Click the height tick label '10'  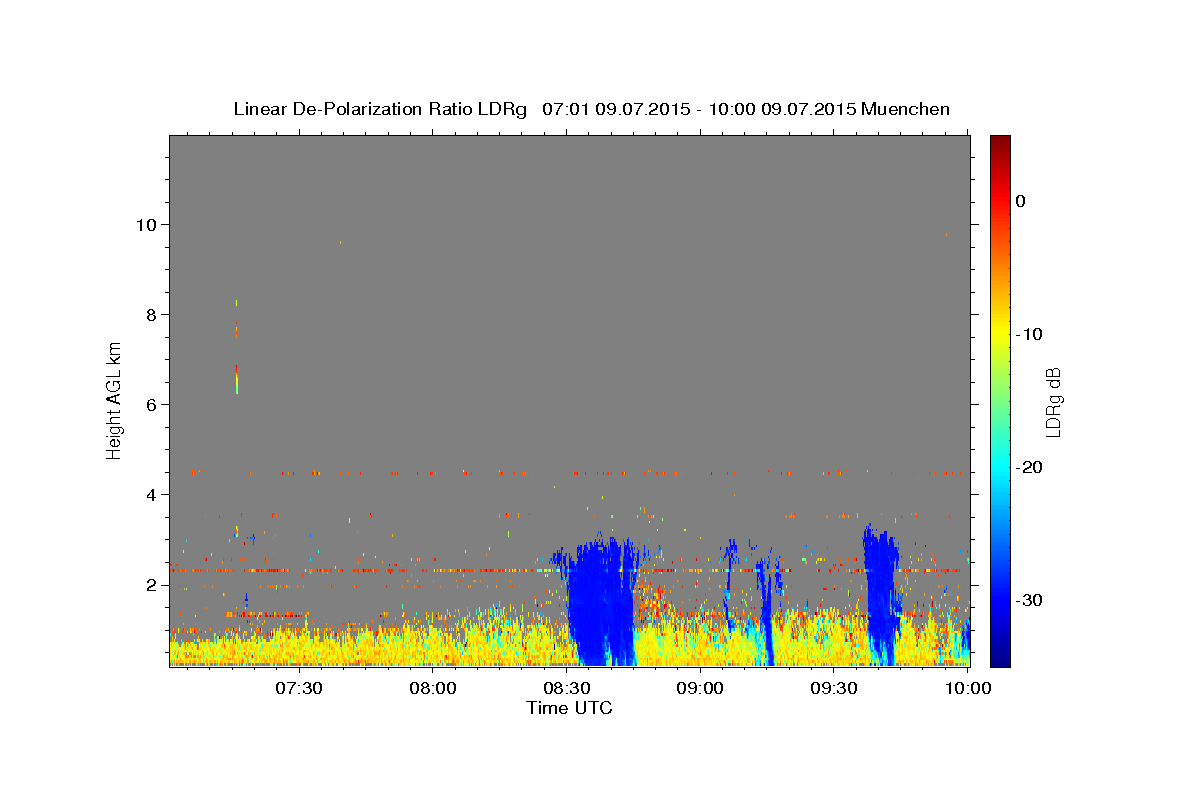pyautogui.click(x=148, y=225)
